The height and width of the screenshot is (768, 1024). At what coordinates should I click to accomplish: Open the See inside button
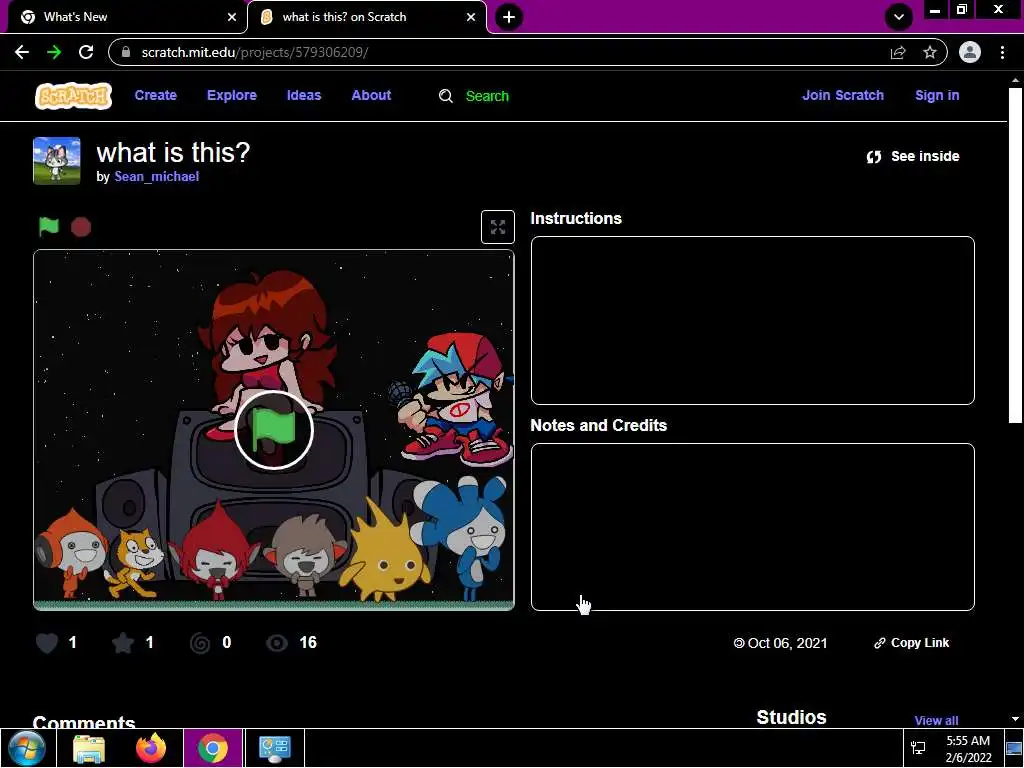(913, 156)
